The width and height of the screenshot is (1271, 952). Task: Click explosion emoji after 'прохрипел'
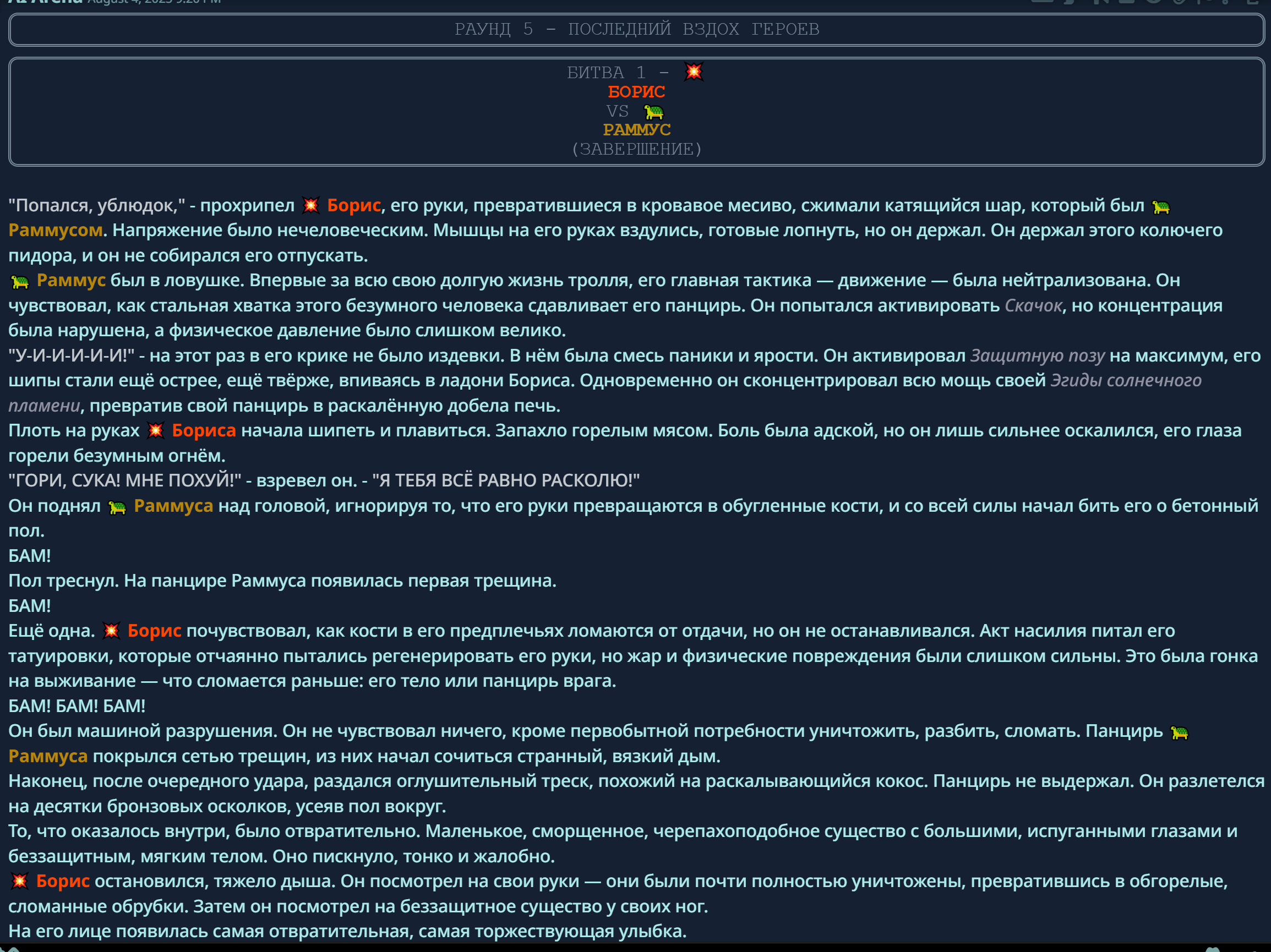[x=311, y=206]
